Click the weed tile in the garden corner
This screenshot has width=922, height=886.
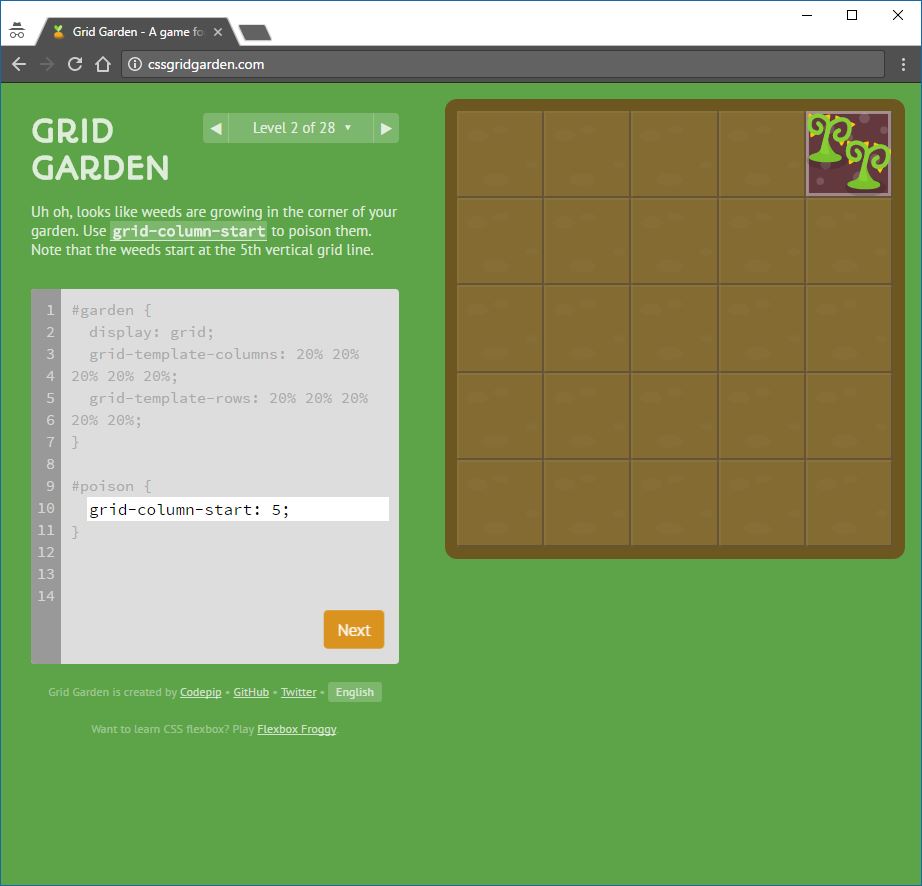tap(848, 153)
